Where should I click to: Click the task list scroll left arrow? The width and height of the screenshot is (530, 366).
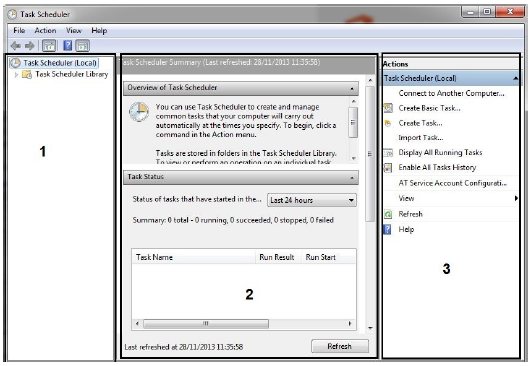click(x=137, y=324)
